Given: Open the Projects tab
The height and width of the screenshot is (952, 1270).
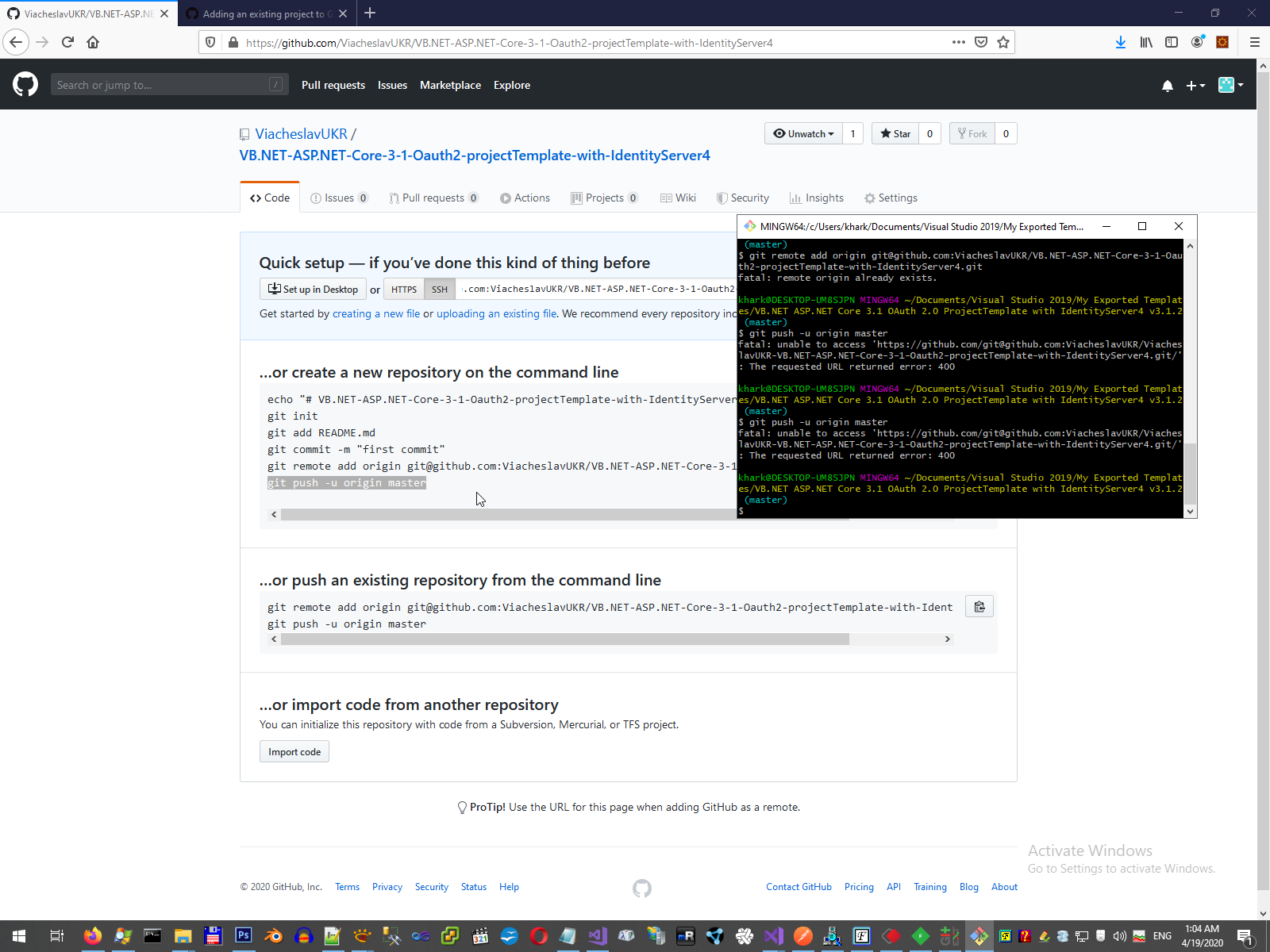Looking at the screenshot, I should coord(604,198).
